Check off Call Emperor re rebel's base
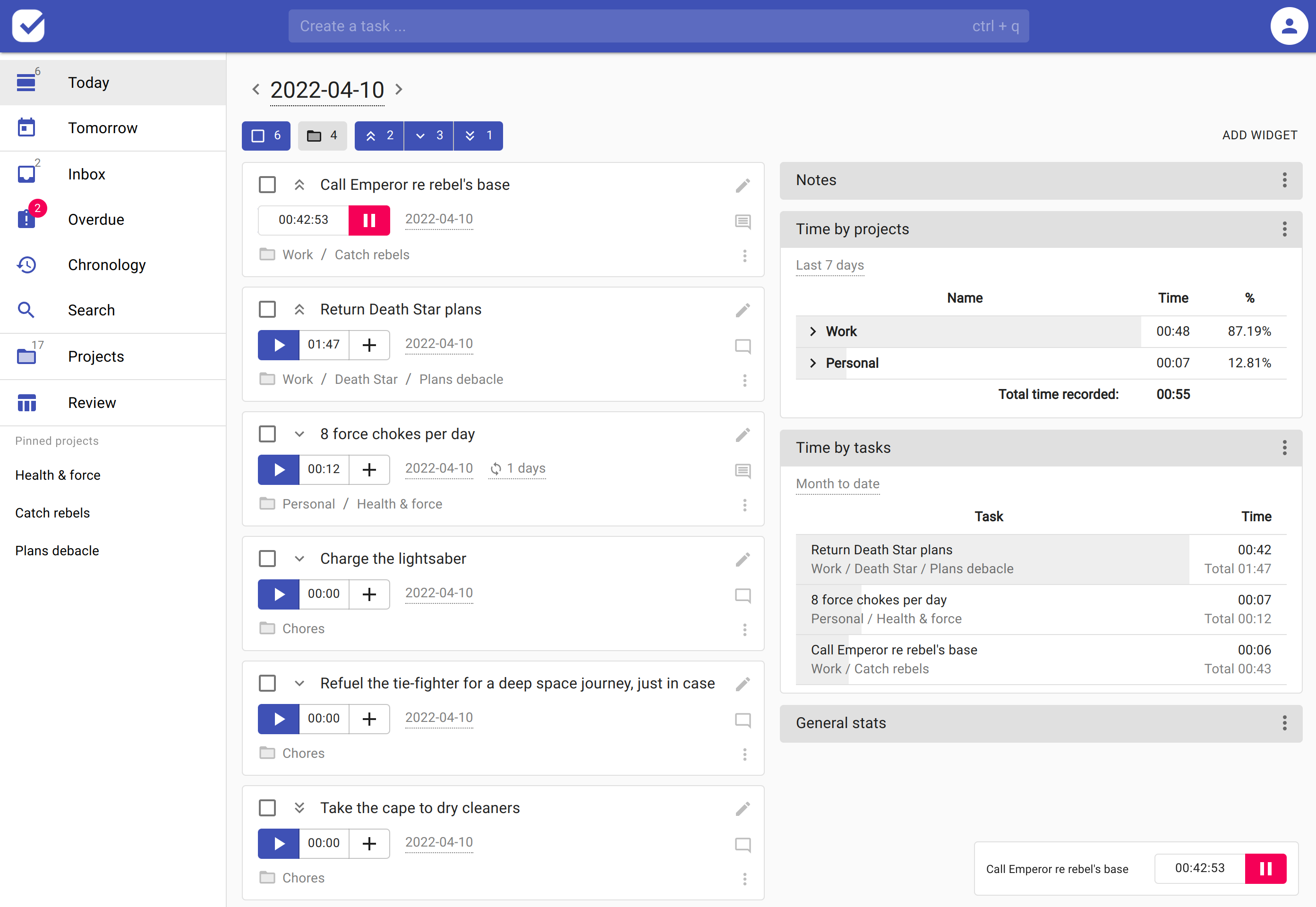 tap(267, 185)
